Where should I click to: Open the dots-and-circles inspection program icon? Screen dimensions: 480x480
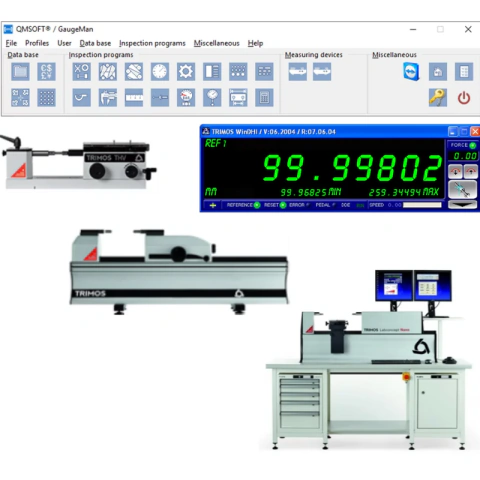coord(238,72)
